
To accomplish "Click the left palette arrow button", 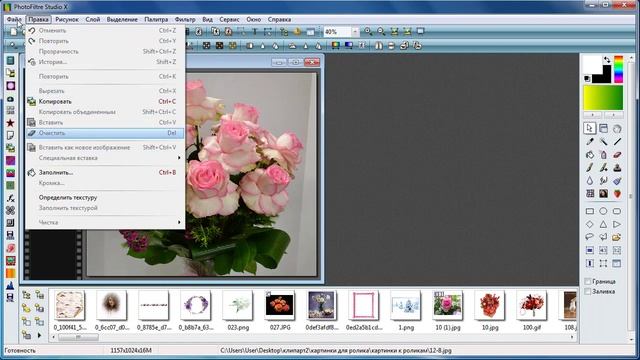I will pyautogui.click(x=593, y=115).
